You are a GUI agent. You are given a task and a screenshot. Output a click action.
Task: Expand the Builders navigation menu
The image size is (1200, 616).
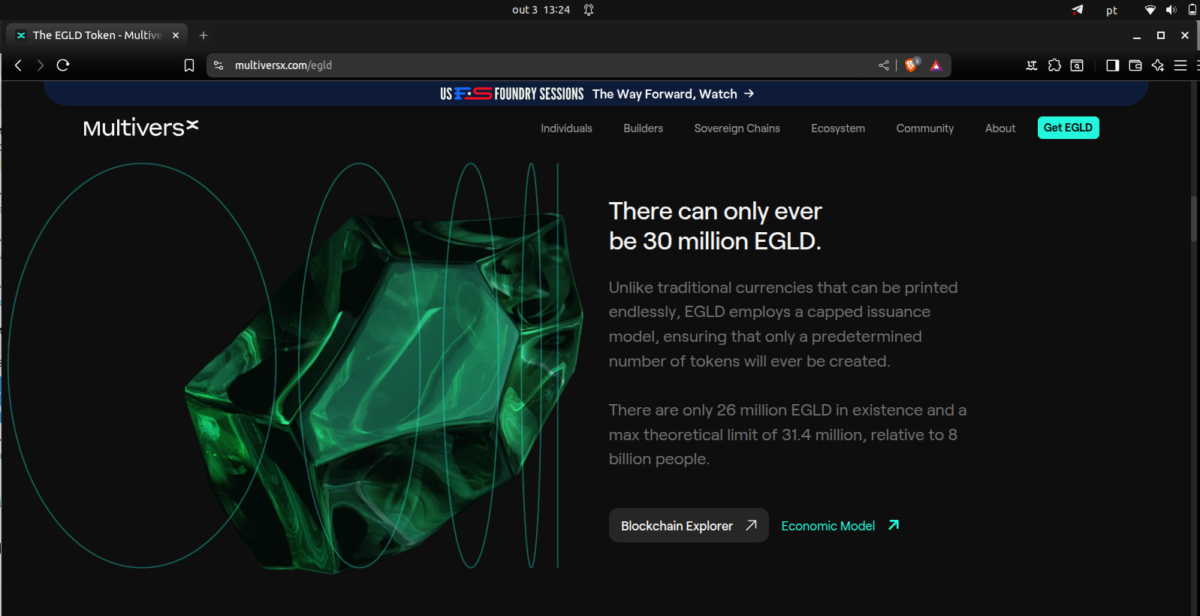click(643, 128)
